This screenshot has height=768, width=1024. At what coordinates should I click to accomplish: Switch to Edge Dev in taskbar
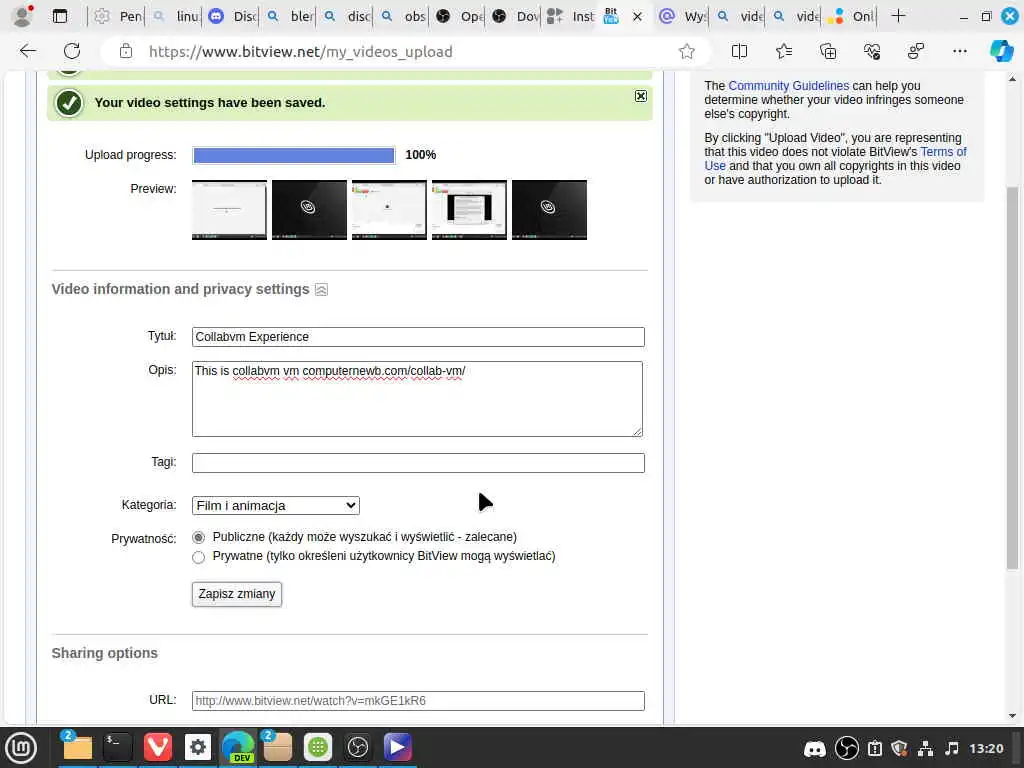click(x=238, y=747)
